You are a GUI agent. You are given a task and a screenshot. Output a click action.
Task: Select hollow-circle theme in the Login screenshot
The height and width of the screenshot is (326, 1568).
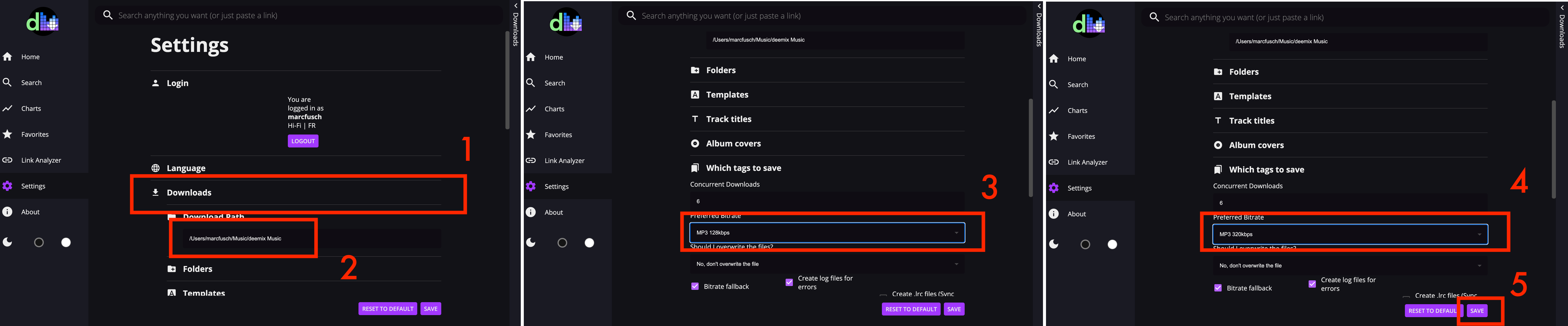click(x=39, y=243)
